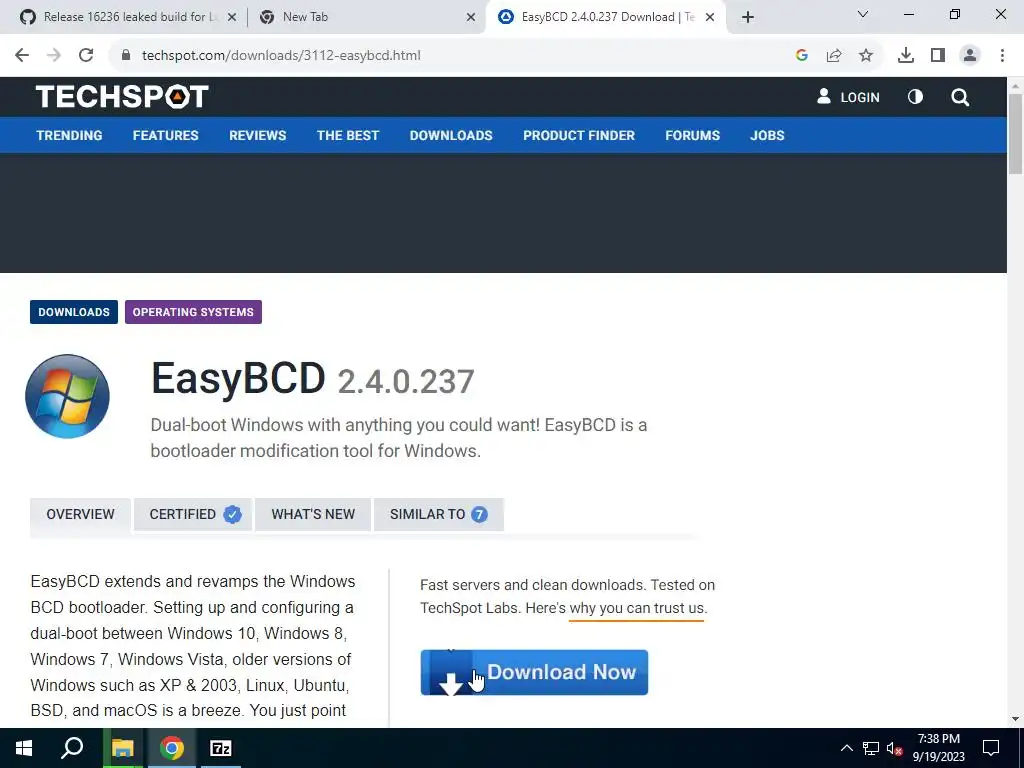Switch to the New Tab tab

point(366,17)
